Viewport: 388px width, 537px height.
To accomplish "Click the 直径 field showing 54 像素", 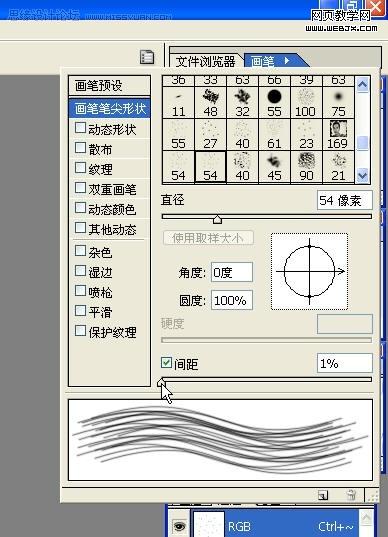I will click(345, 200).
